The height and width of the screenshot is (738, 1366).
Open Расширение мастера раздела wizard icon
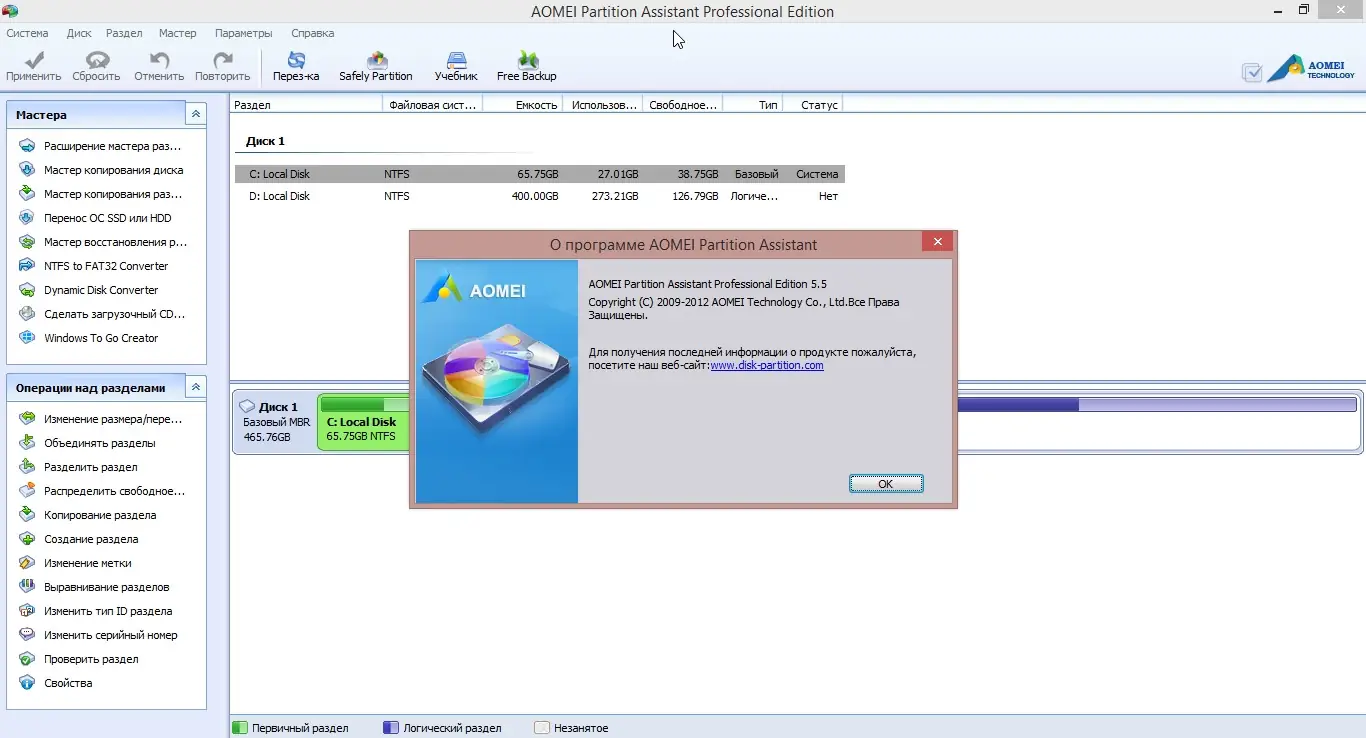coord(27,146)
